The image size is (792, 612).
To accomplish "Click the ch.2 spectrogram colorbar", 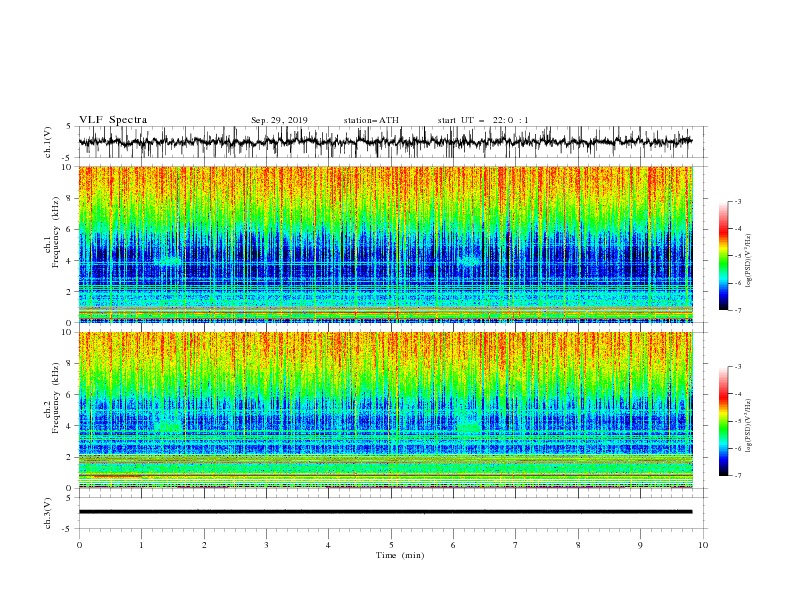I will click(x=723, y=421).
